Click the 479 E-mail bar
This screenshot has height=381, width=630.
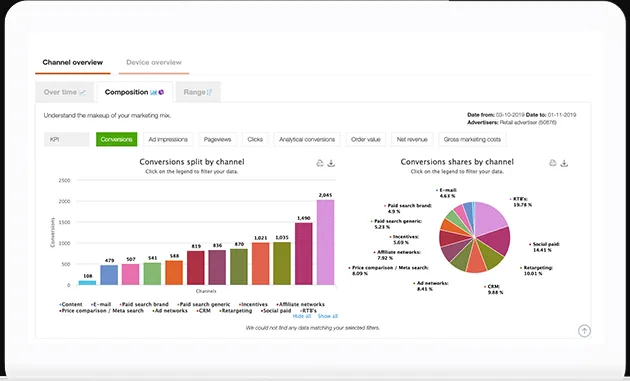click(x=109, y=275)
